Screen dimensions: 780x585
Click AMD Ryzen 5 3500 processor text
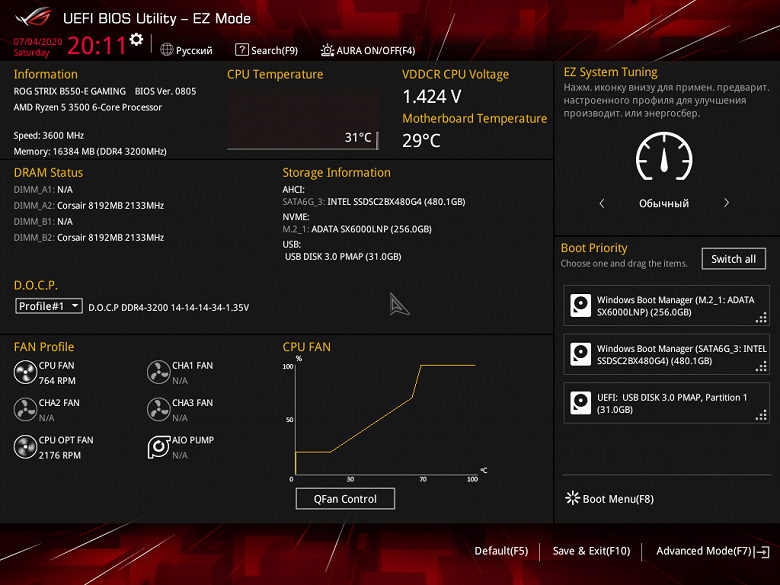pyautogui.click(x=88, y=107)
